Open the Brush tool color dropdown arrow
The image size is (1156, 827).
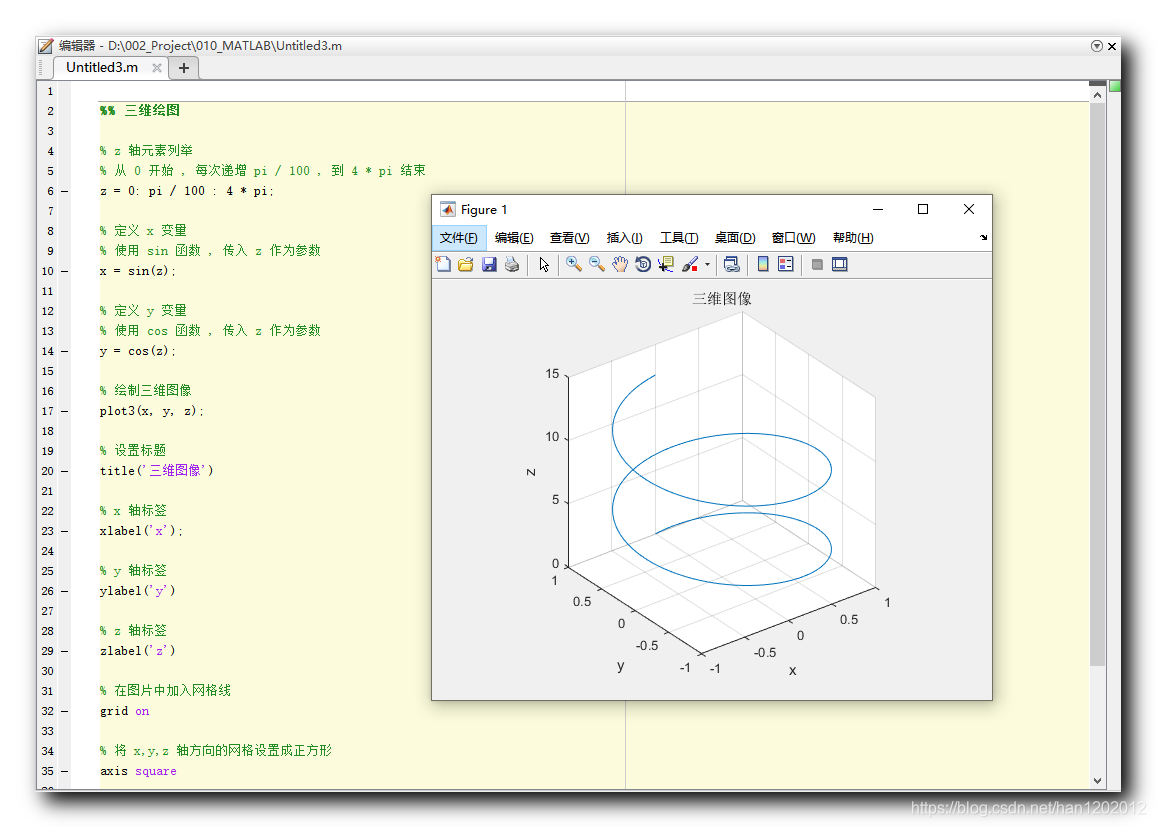(707, 265)
